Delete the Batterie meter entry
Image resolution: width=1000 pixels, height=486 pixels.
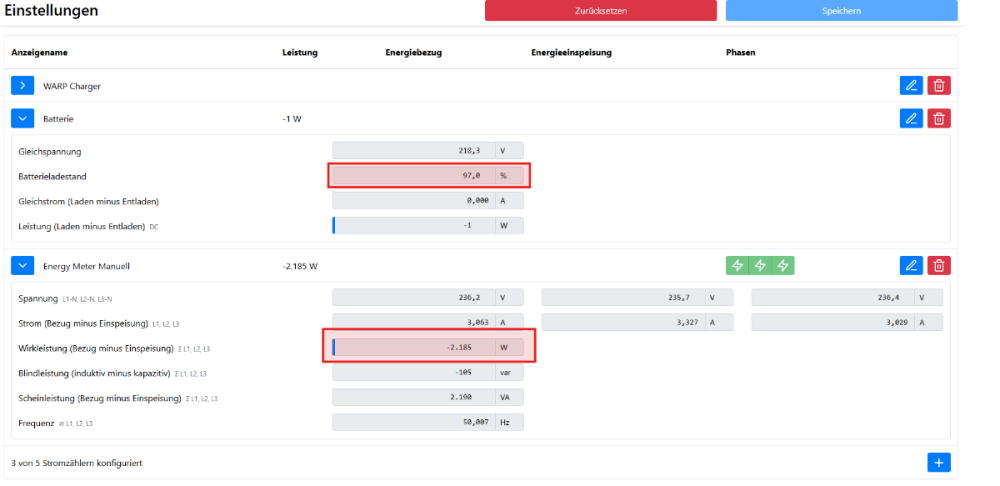939,118
